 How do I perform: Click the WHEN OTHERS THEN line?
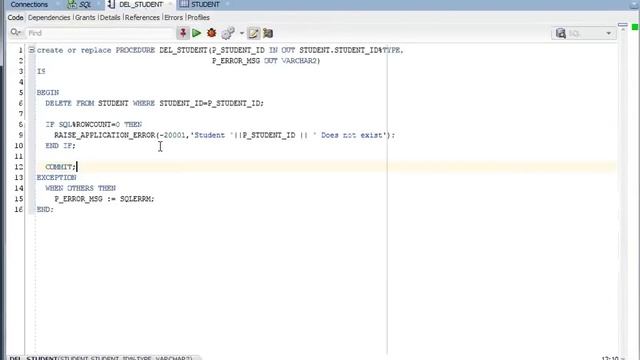(80, 188)
